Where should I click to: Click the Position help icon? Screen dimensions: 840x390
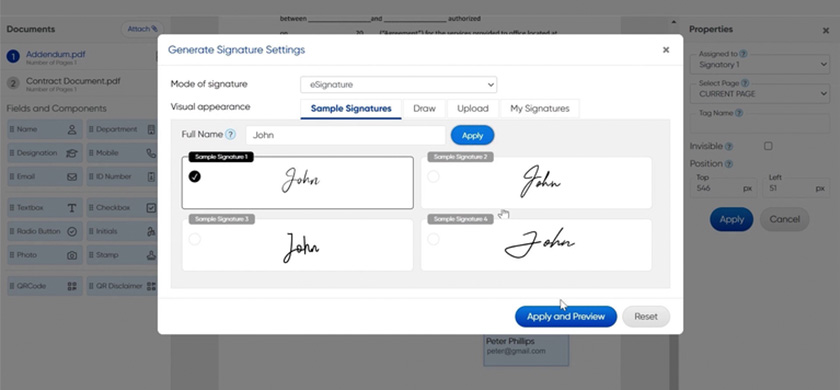pyautogui.click(x=729, y=164)
